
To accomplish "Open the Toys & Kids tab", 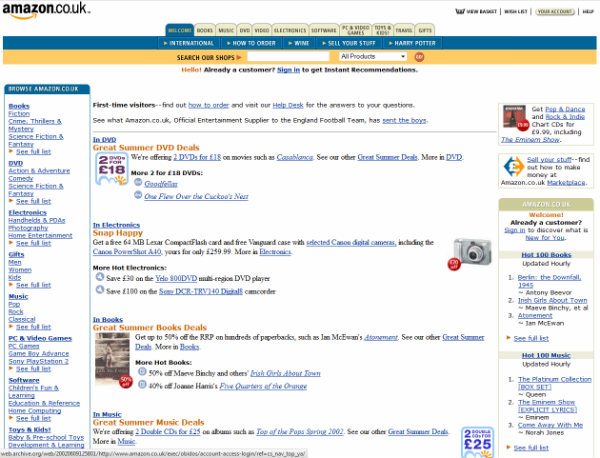I will pyautogui.click(x=383, y=30).
